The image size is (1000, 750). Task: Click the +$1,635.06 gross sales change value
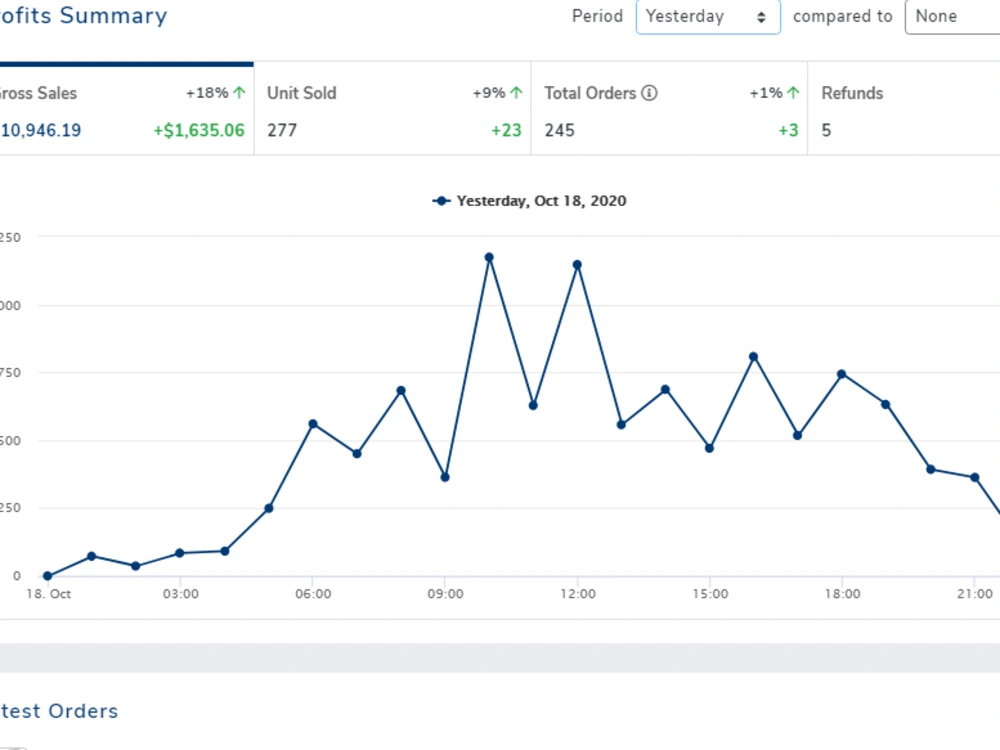coord(199,131)
